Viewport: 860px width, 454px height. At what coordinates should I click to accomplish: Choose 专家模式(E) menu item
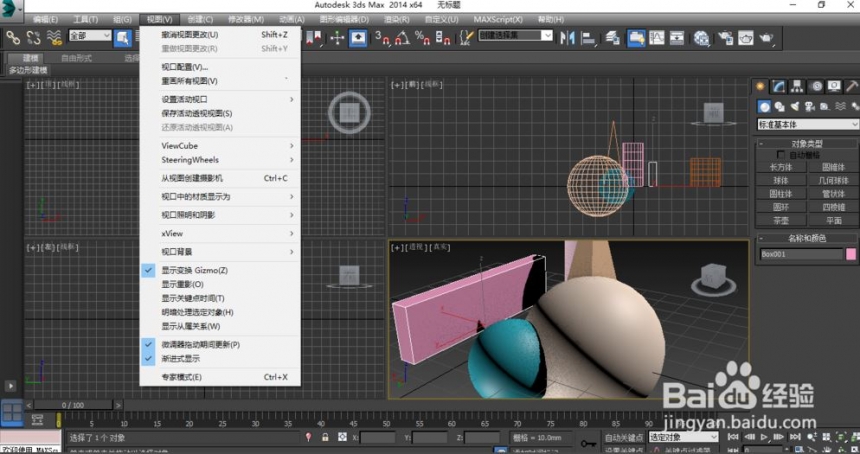[220, 377]
